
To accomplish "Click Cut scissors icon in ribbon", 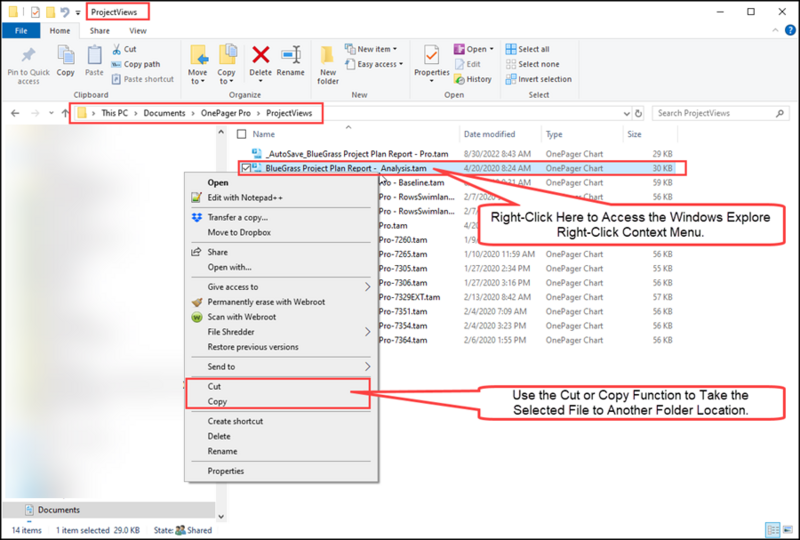I will (x=116, y=49).
